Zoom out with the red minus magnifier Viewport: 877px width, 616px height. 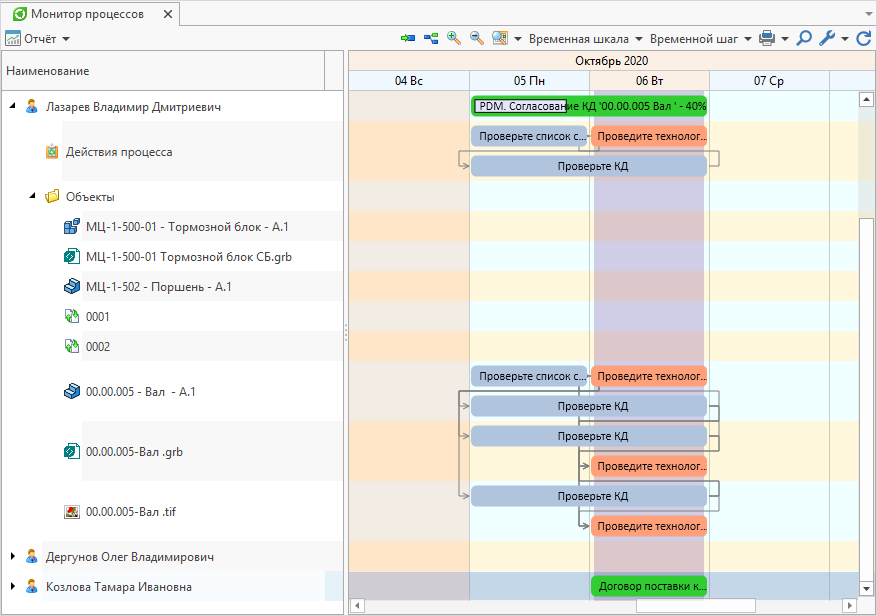point(477,38)
